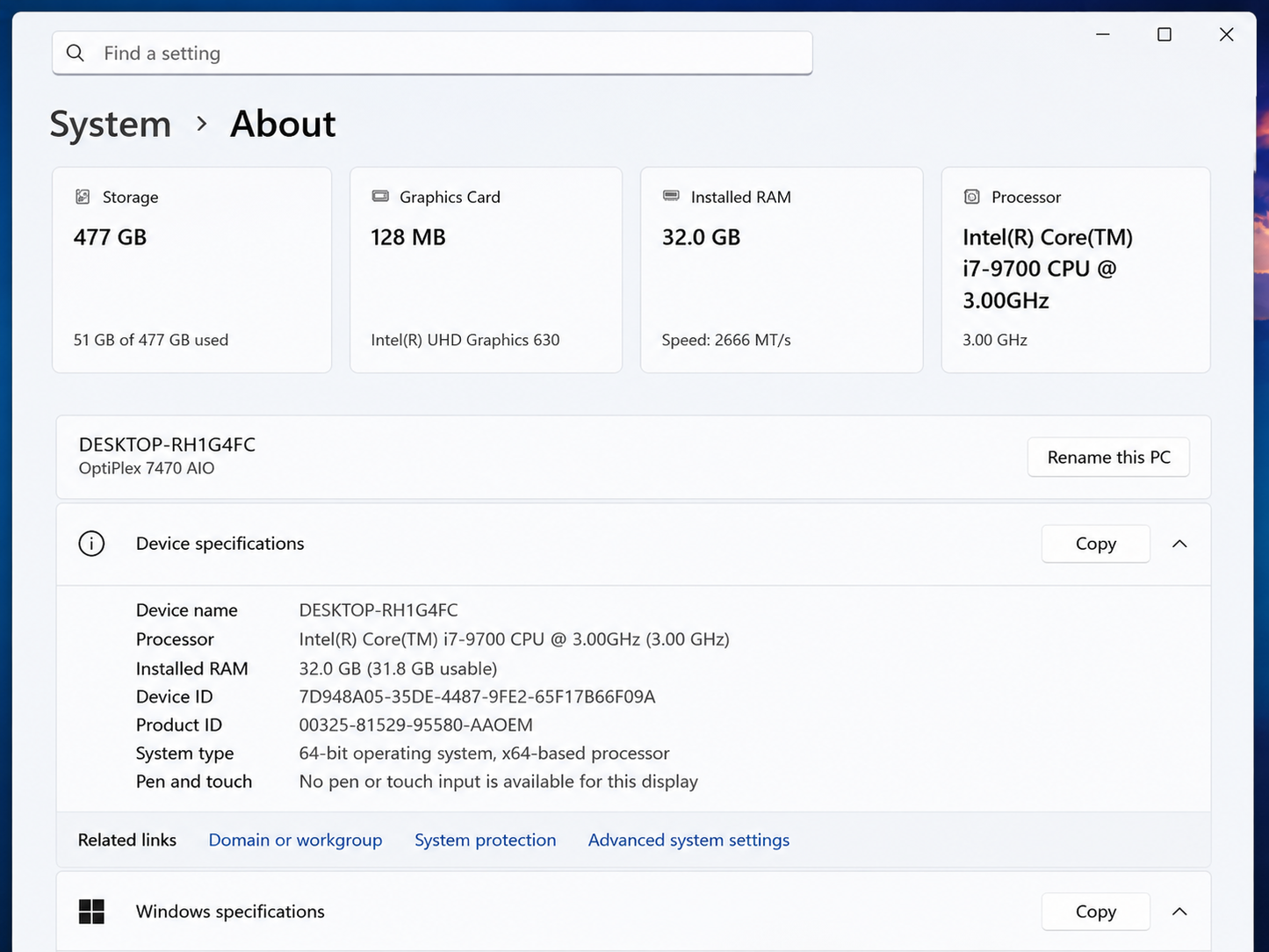Image resolution: width=1269 pixels, height=952 pixels.
Task: Open Domain or workgroup link
Action: pos(295,840)
